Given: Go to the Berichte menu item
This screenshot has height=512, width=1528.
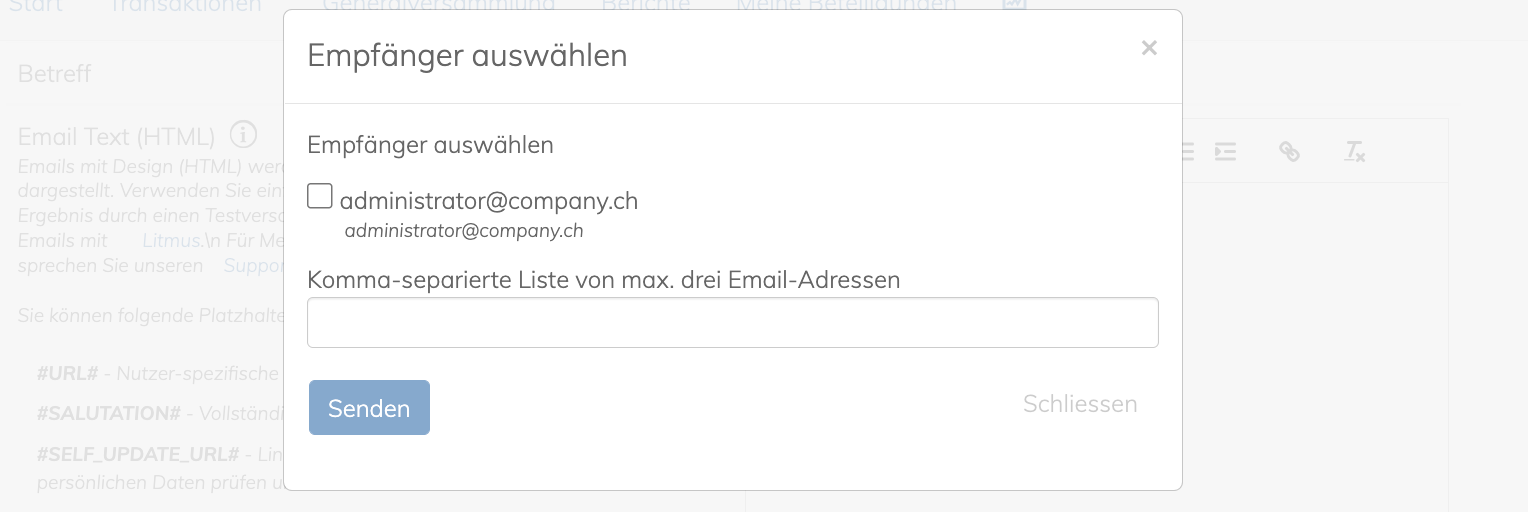Looking at the screenshot, I should [646, 6].
